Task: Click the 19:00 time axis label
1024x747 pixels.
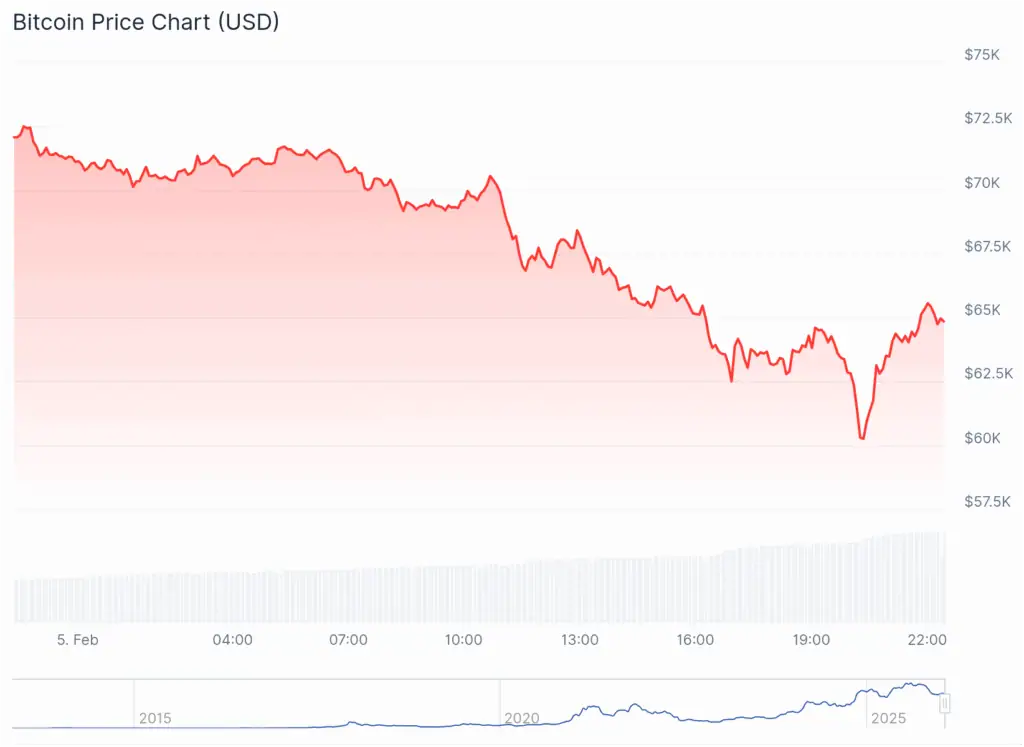Action: [x=811, y=640]
